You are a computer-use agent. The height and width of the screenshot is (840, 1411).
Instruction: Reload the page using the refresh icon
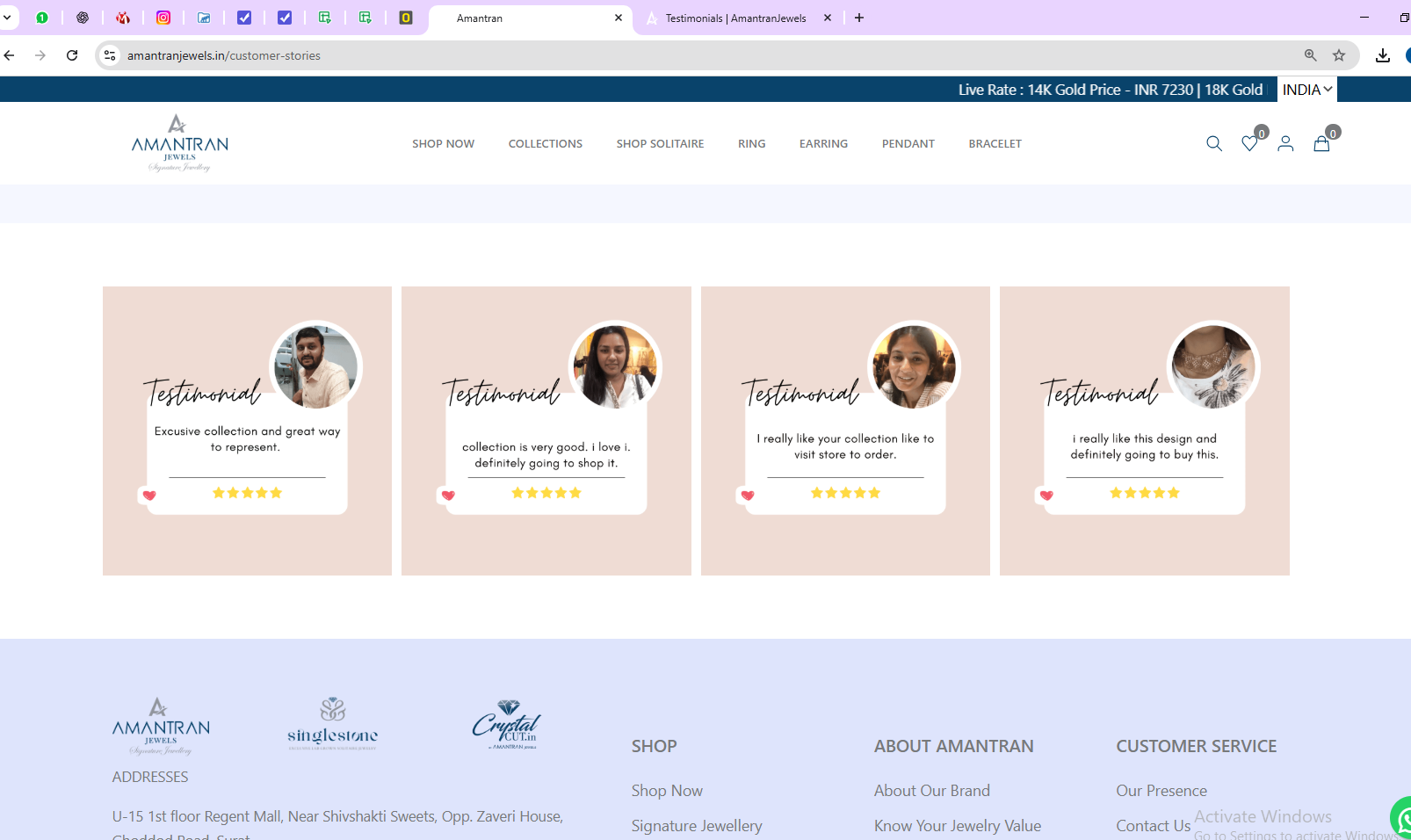pos(72,55)
